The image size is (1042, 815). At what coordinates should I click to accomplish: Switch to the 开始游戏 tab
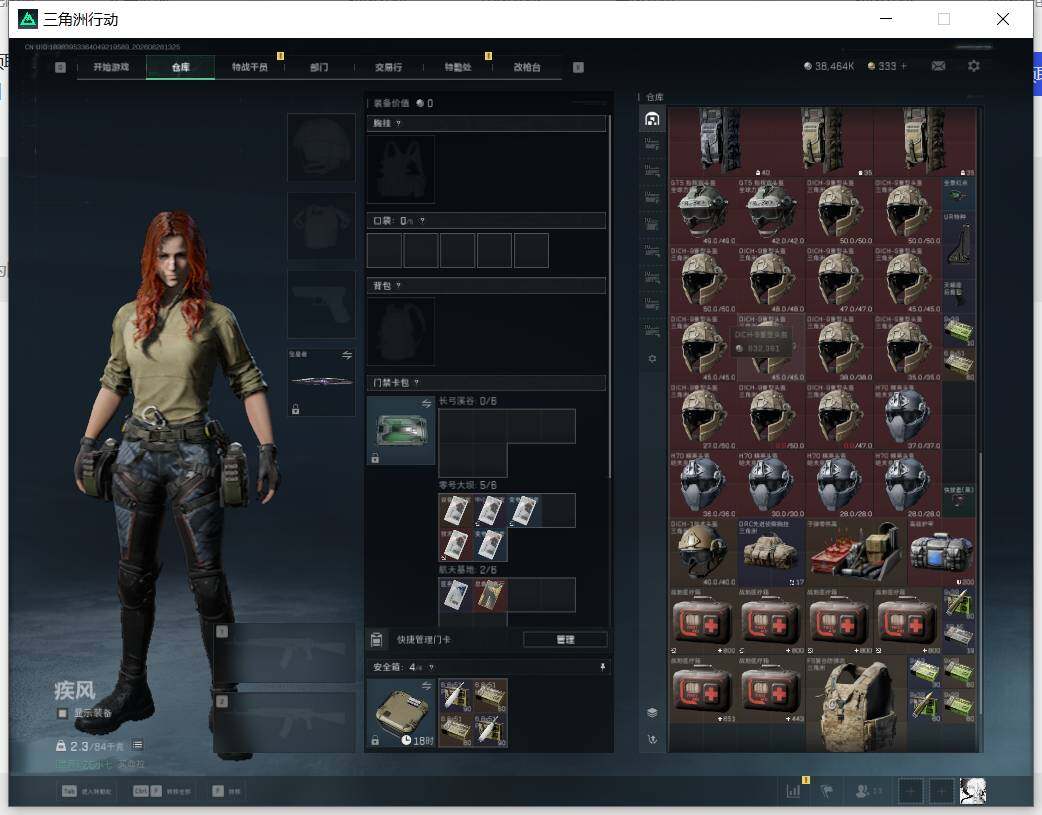coord(111,67)
